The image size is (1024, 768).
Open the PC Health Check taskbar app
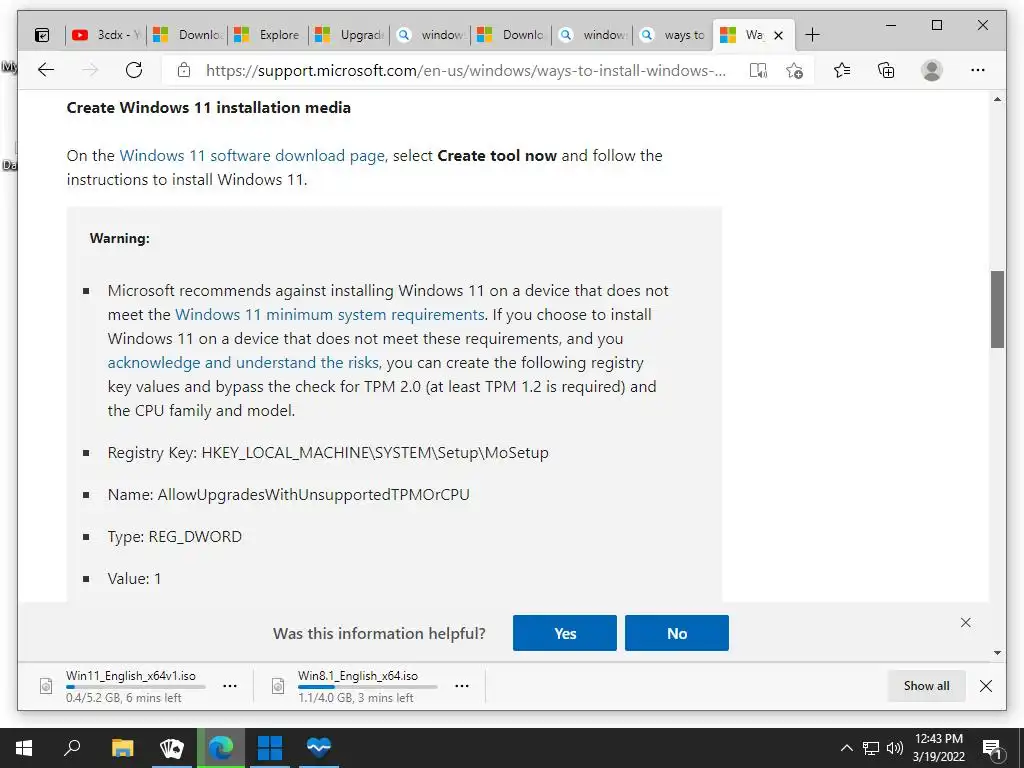[x=319, y=748]
